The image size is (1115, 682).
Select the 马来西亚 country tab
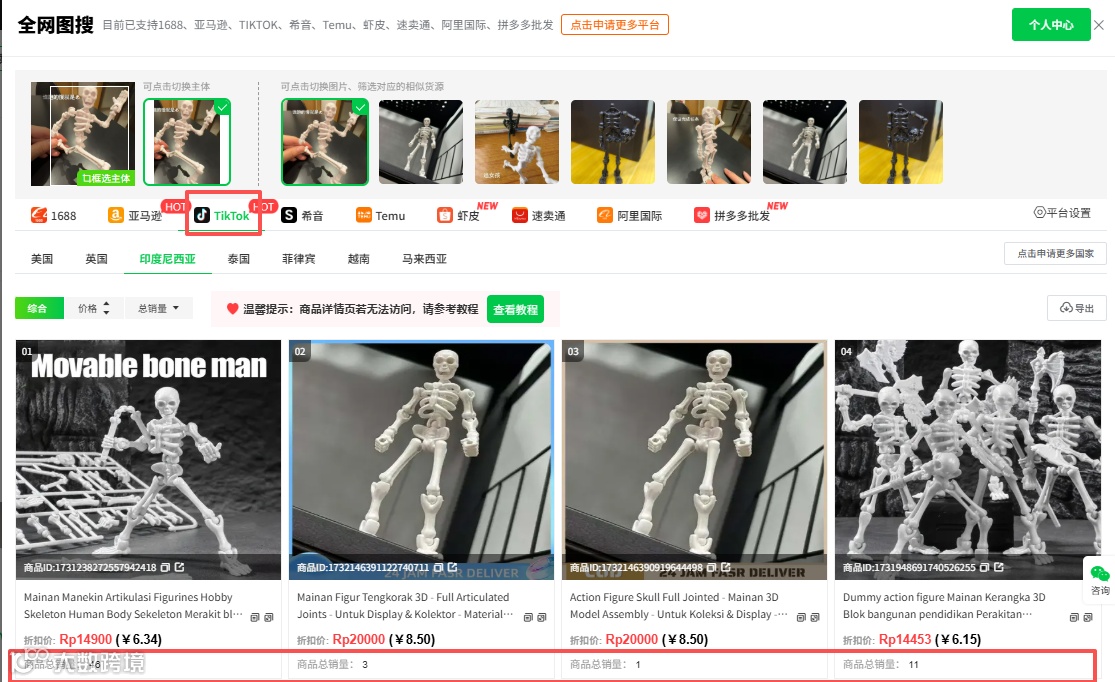[x=425, y=259]
